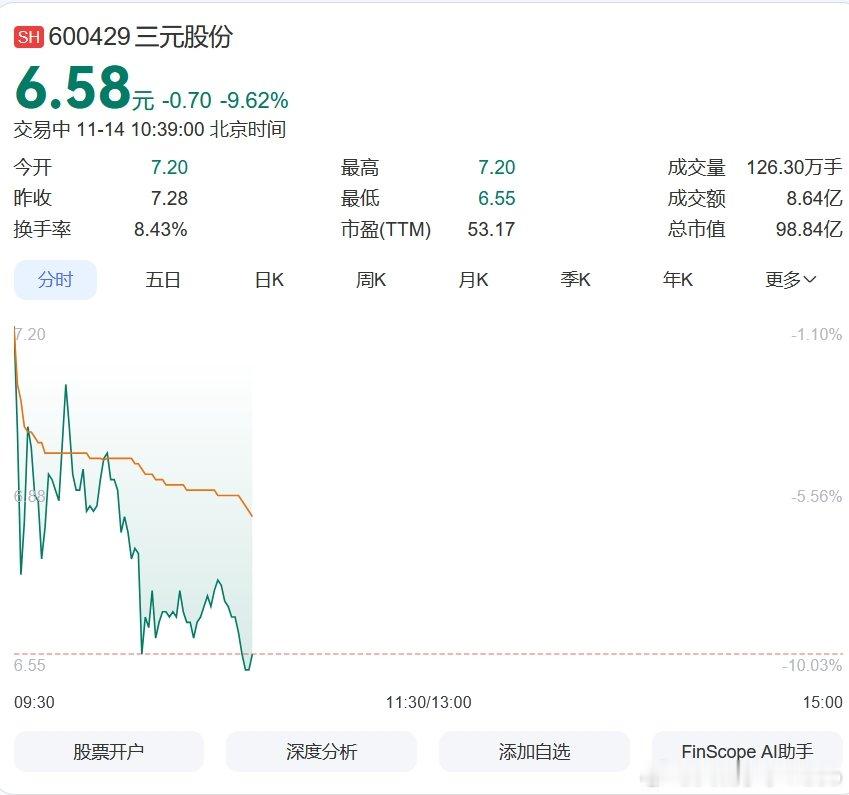Select the 分时 intraday chart tab
The height and width of the screenshot is (795, 849).
tap(55, 280)
